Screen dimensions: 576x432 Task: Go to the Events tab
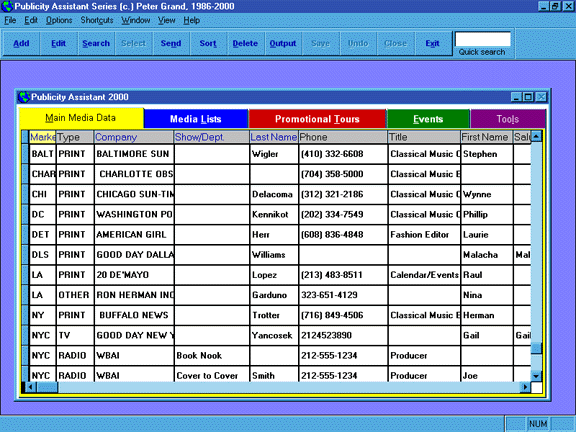pyautogui.click(x=428, y=119)
